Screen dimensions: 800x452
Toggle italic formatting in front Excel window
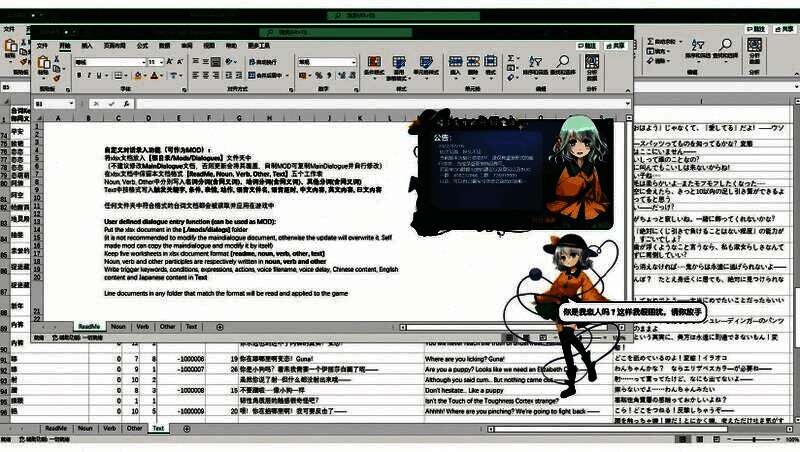[90, 75]
